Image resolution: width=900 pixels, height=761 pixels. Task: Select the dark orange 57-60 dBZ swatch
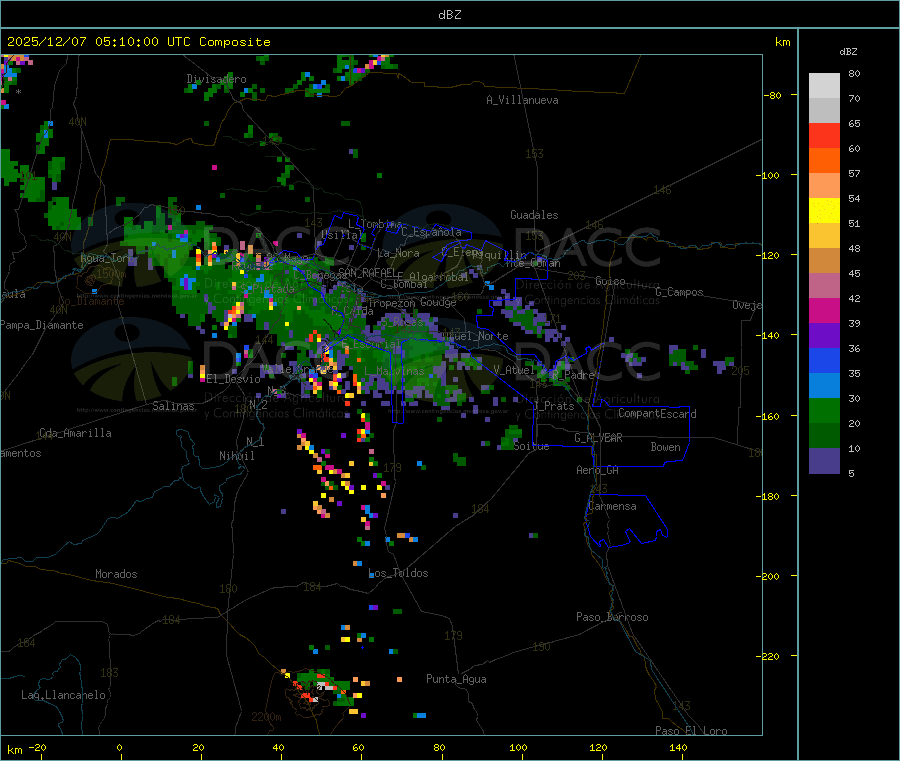tap(824, 161)
